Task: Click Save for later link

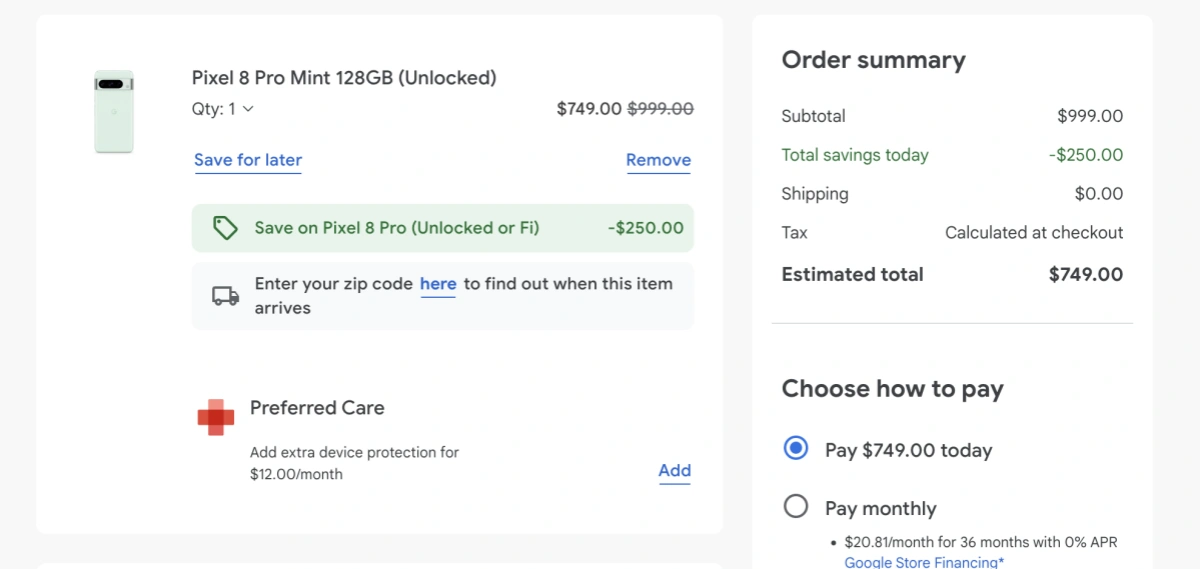Action: tap(248, 160)
